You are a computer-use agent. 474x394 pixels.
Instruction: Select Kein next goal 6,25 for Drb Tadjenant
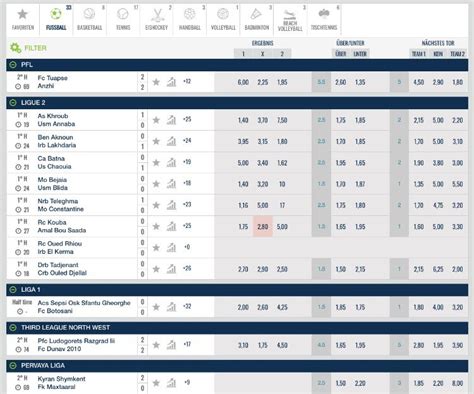tap(438, 269)
